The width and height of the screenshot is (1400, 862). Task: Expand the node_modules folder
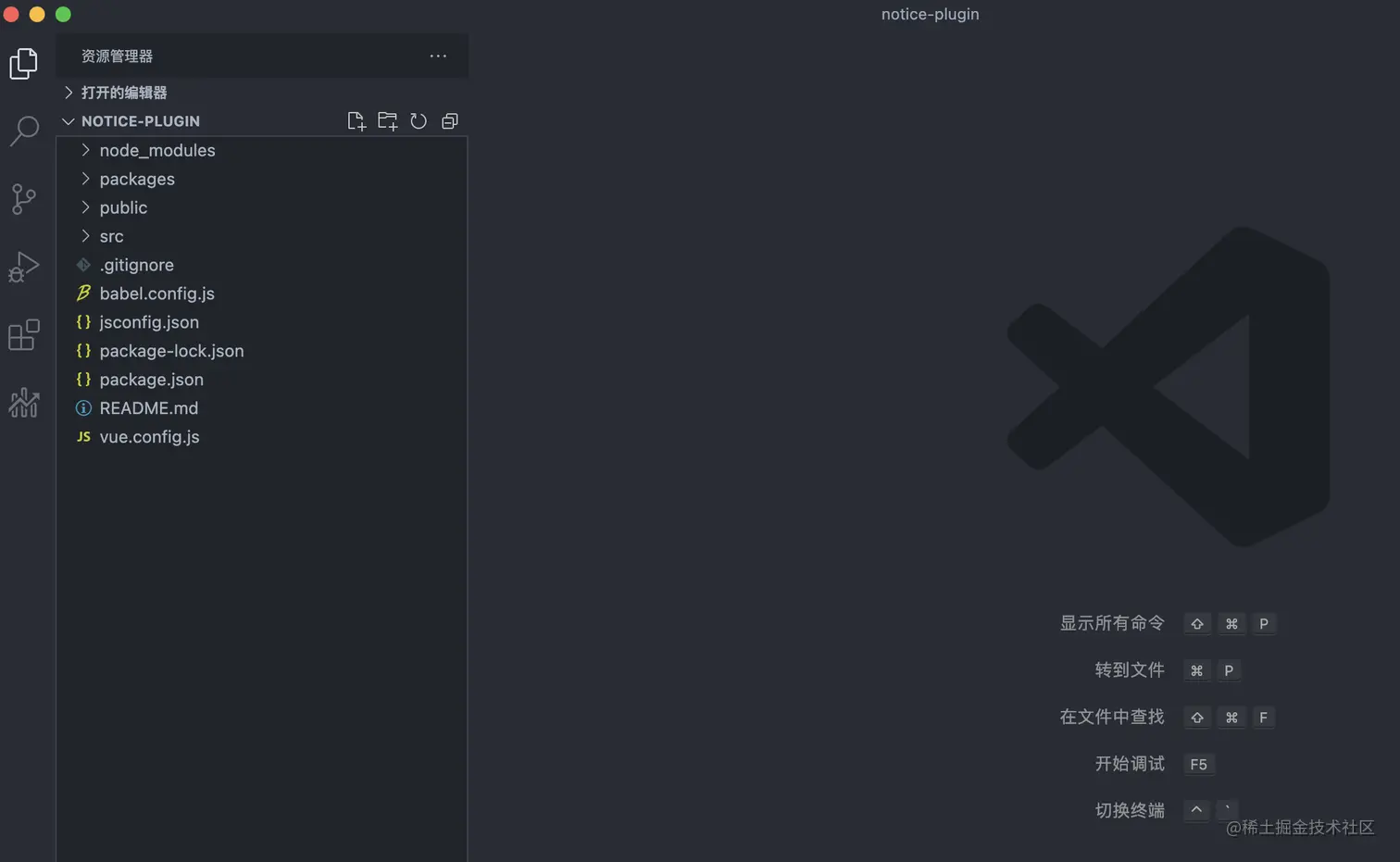(262, 150)
